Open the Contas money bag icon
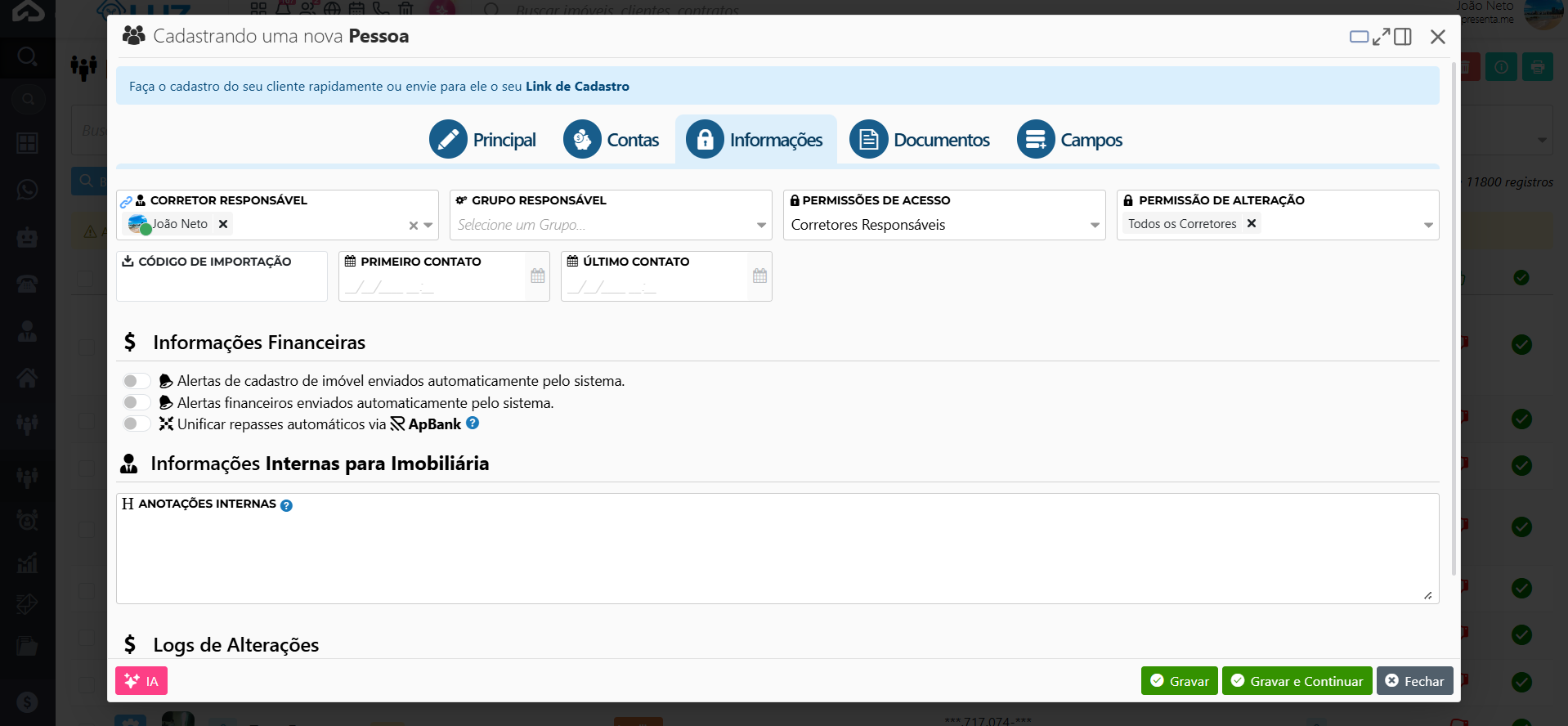Image resolution: width=1568 pixels, height=726 pixels. pyautogui.click(x=582, y=140)
